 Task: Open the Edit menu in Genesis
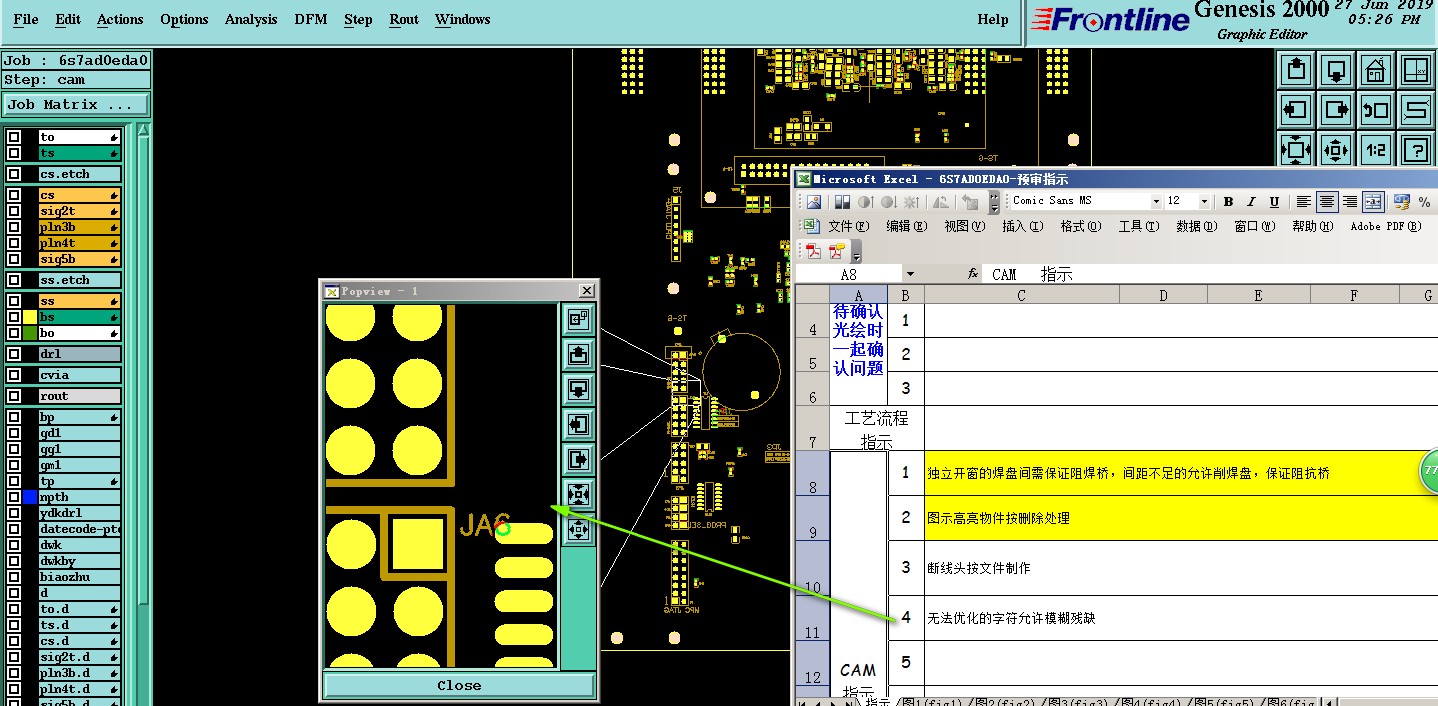(x=68, y=19)
